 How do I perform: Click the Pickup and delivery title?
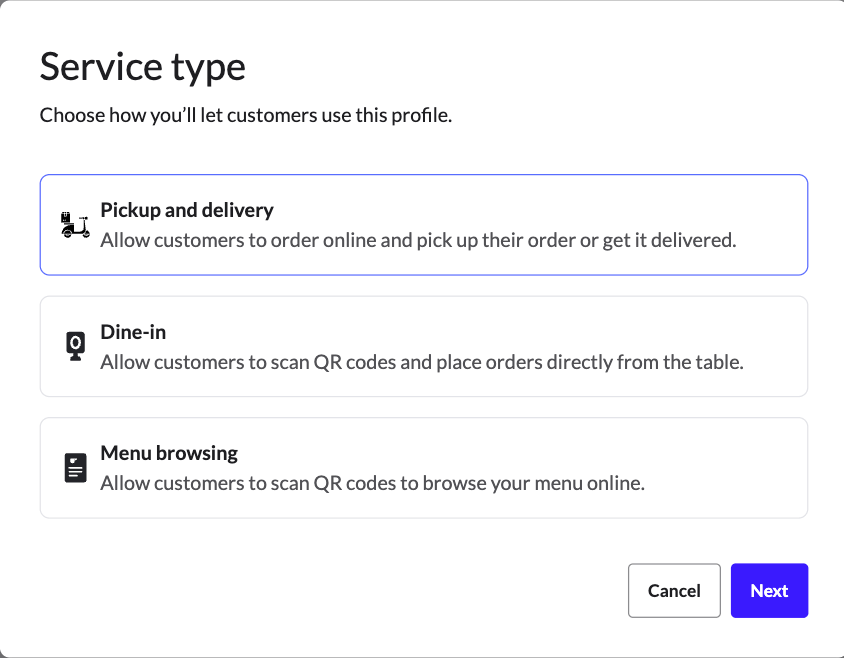tap(186, 210)
